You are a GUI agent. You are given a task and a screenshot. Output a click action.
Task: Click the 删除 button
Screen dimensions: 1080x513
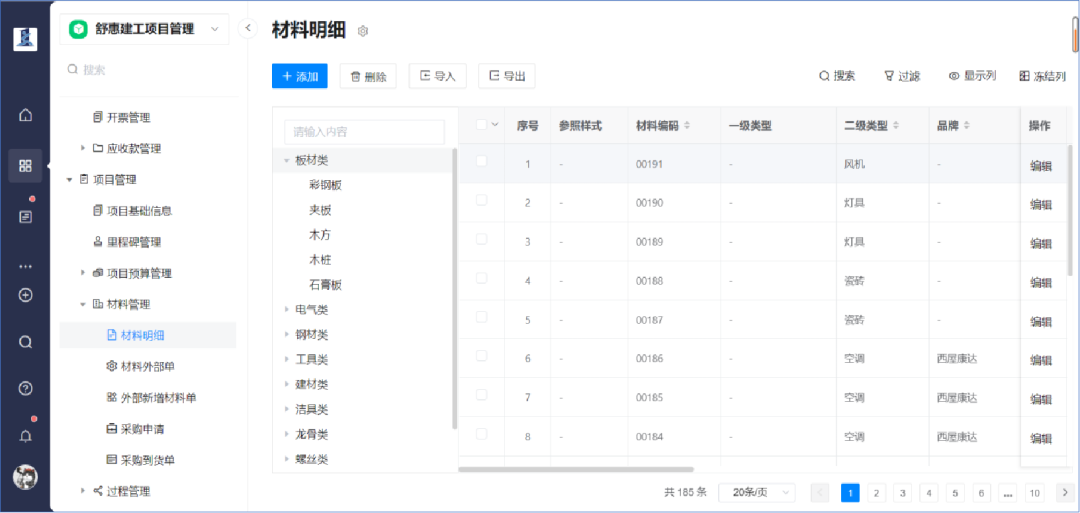(368, 76)
